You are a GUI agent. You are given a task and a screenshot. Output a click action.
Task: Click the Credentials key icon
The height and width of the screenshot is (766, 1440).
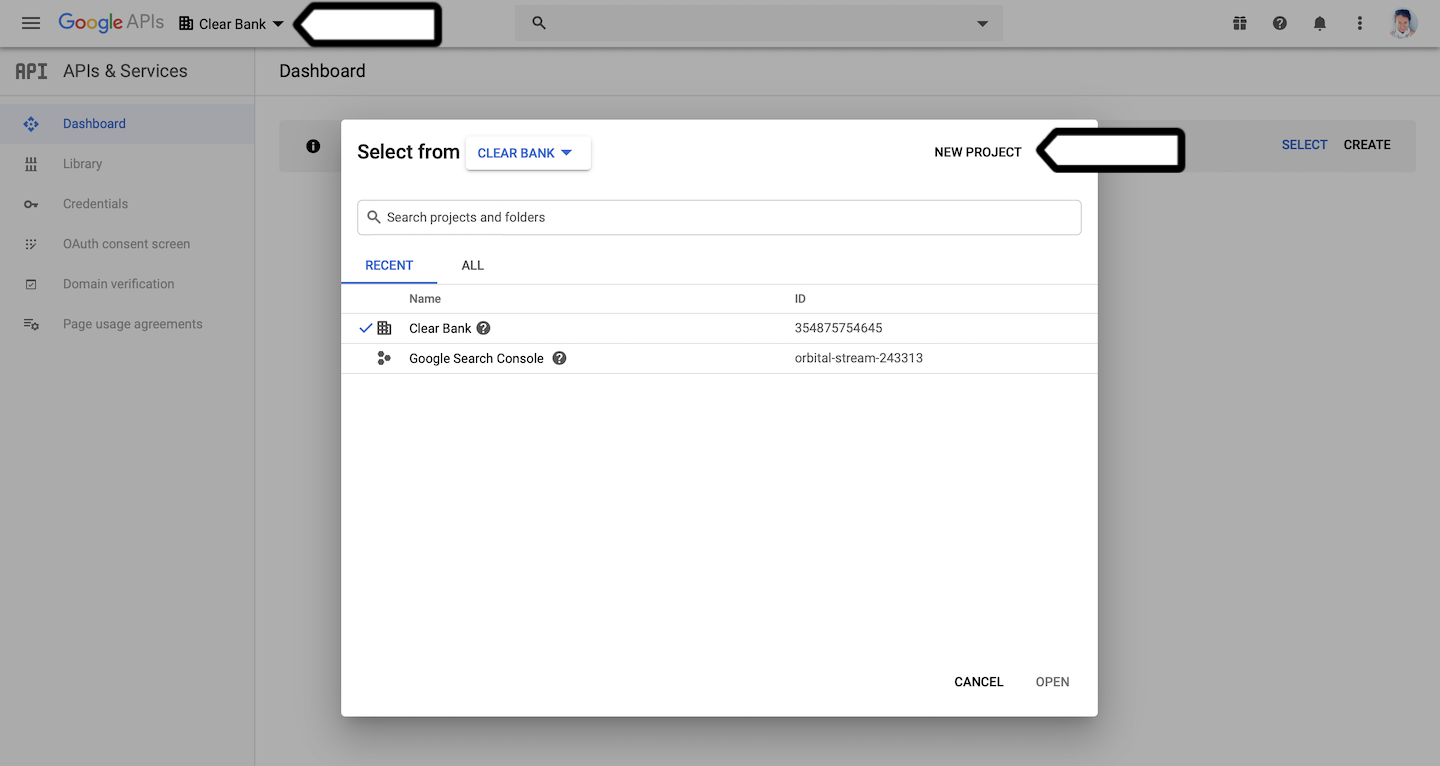click(x=31, y=204)
